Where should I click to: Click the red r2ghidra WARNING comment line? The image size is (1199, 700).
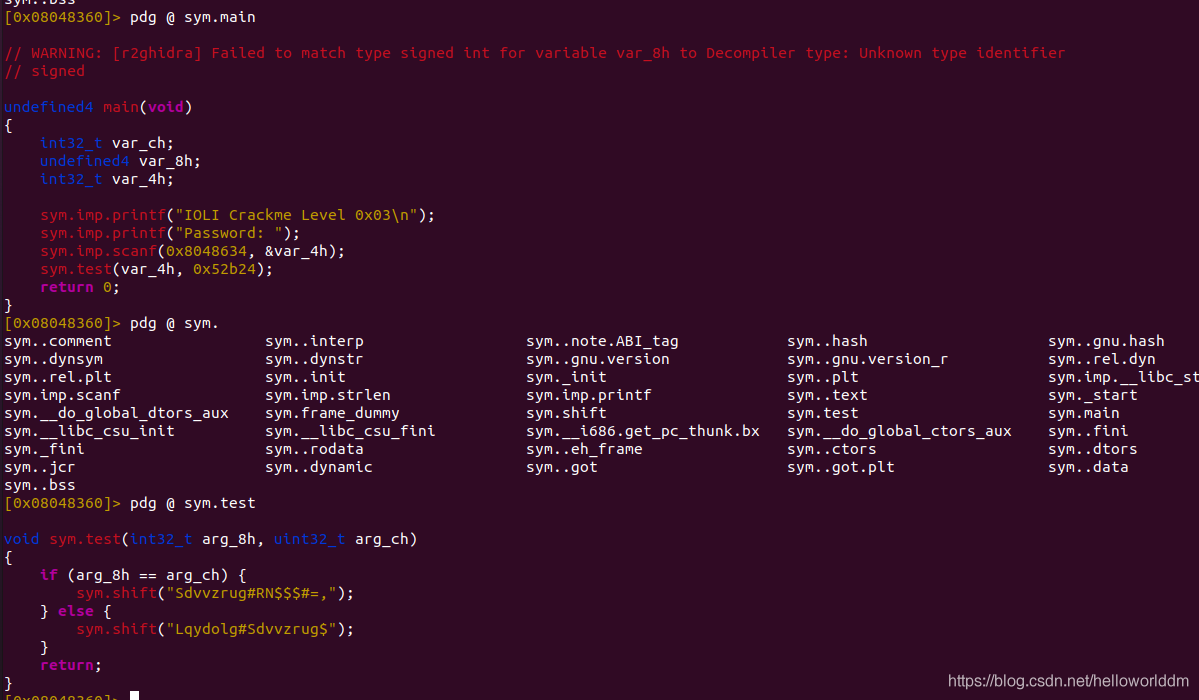point(535,53)
